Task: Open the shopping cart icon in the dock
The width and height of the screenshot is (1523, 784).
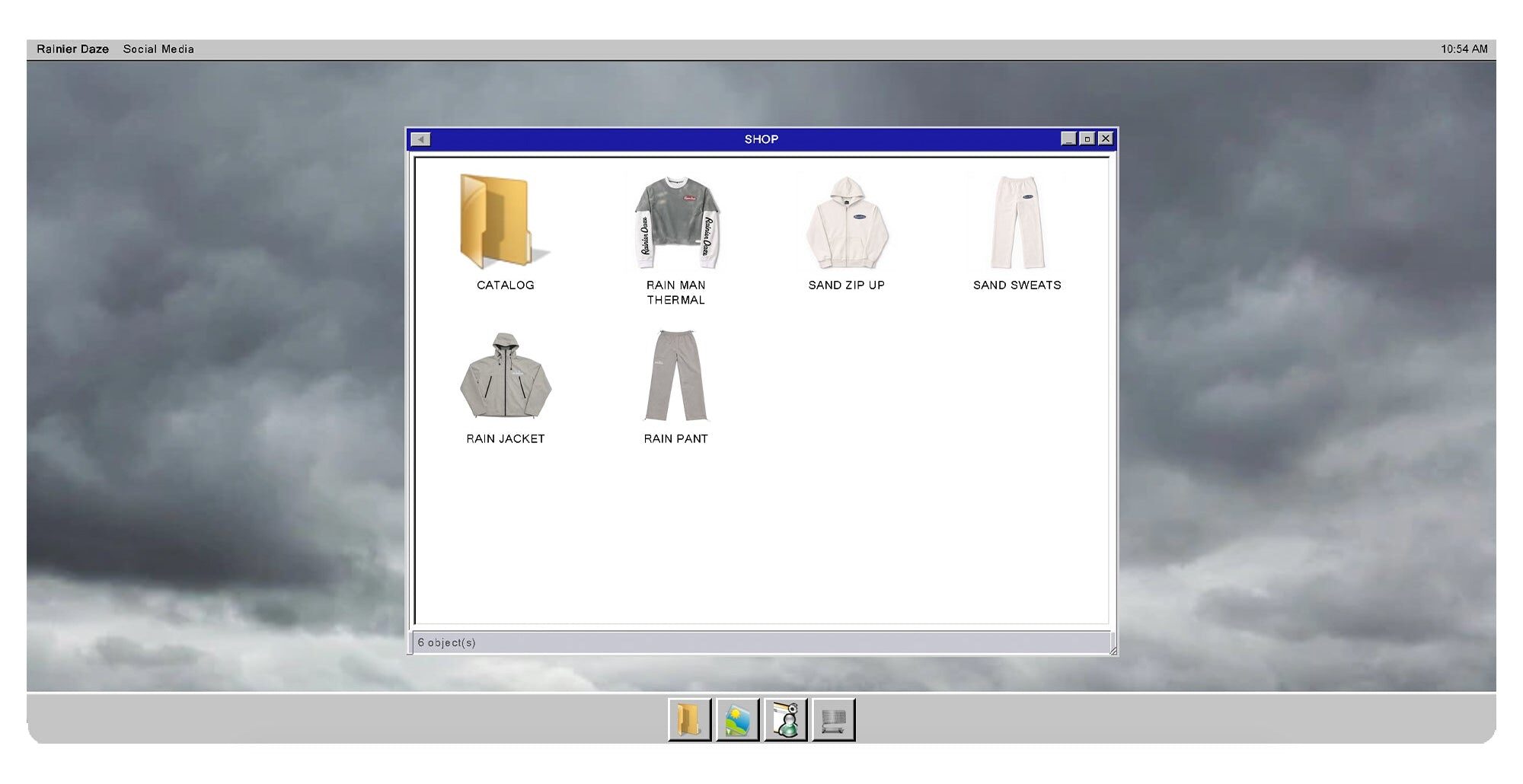Action: (833, 719)
